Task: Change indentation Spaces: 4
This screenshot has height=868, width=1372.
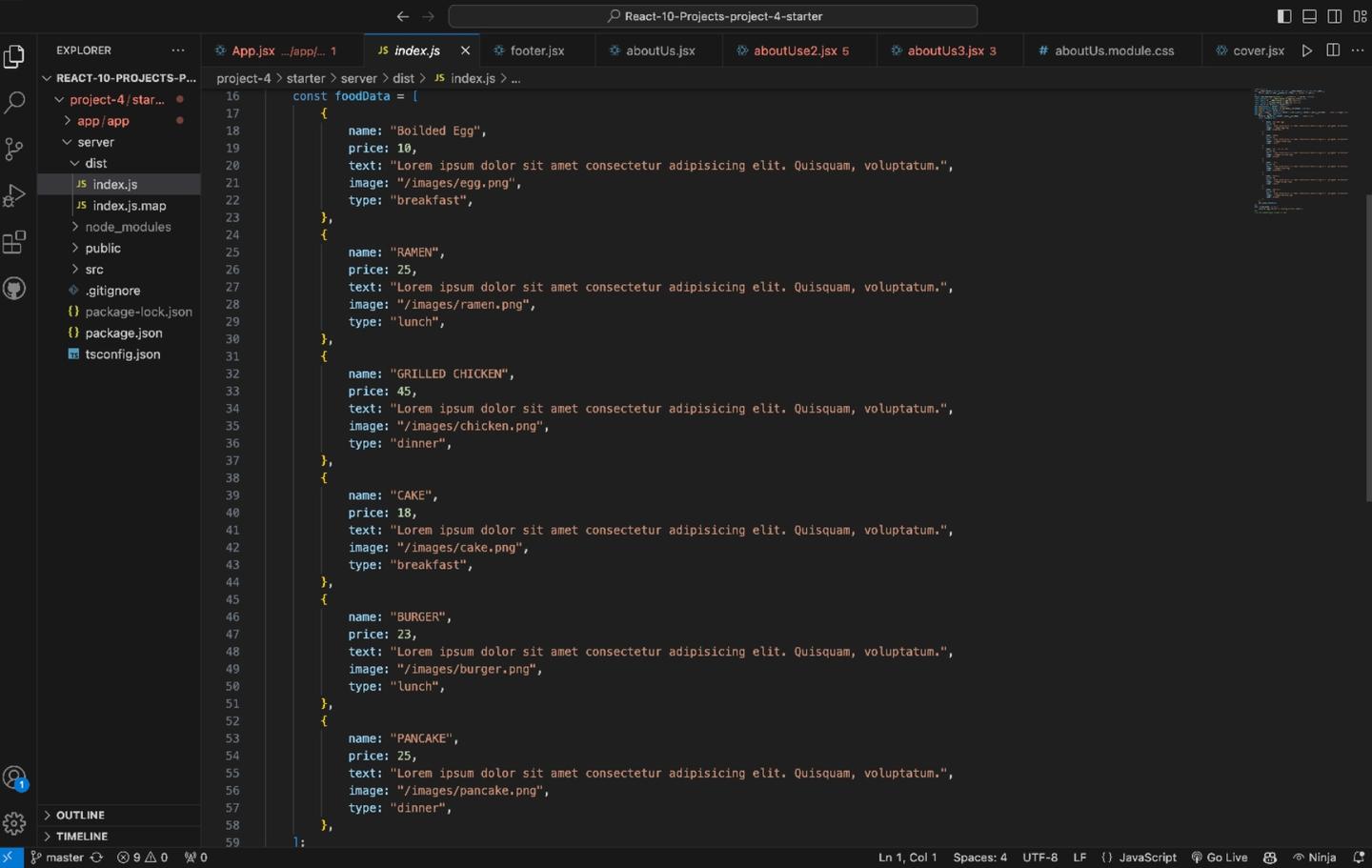Action: (x=979, y=858)
